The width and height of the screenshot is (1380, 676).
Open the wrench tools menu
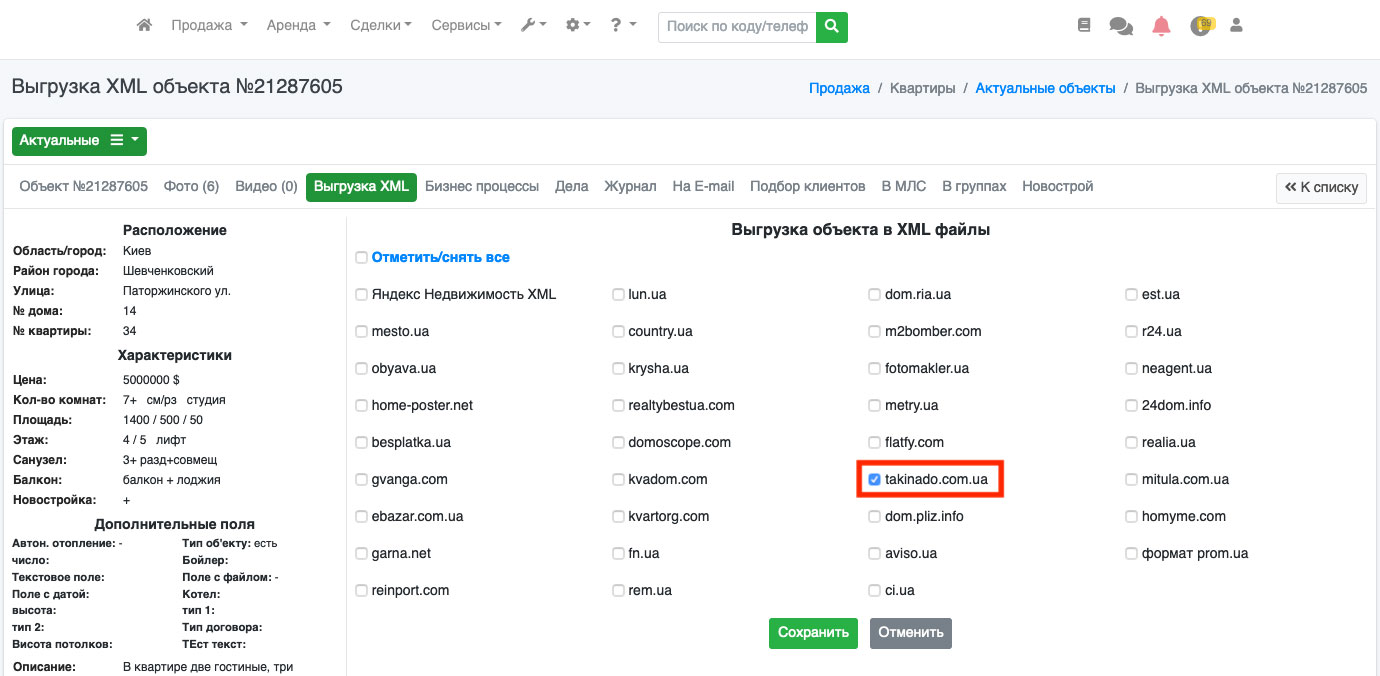pos(533,26)
